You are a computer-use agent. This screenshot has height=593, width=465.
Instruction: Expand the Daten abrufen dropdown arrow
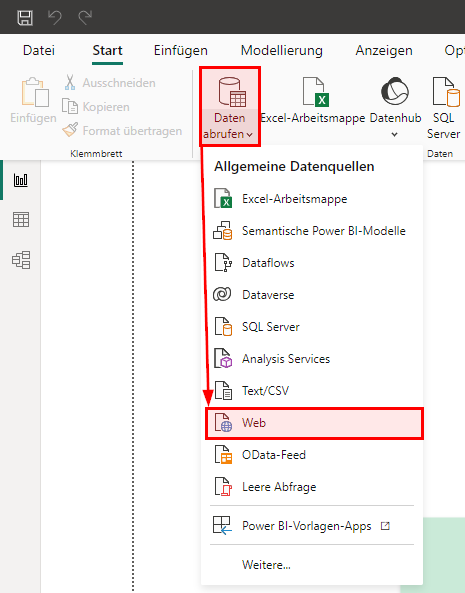point(250,135)
